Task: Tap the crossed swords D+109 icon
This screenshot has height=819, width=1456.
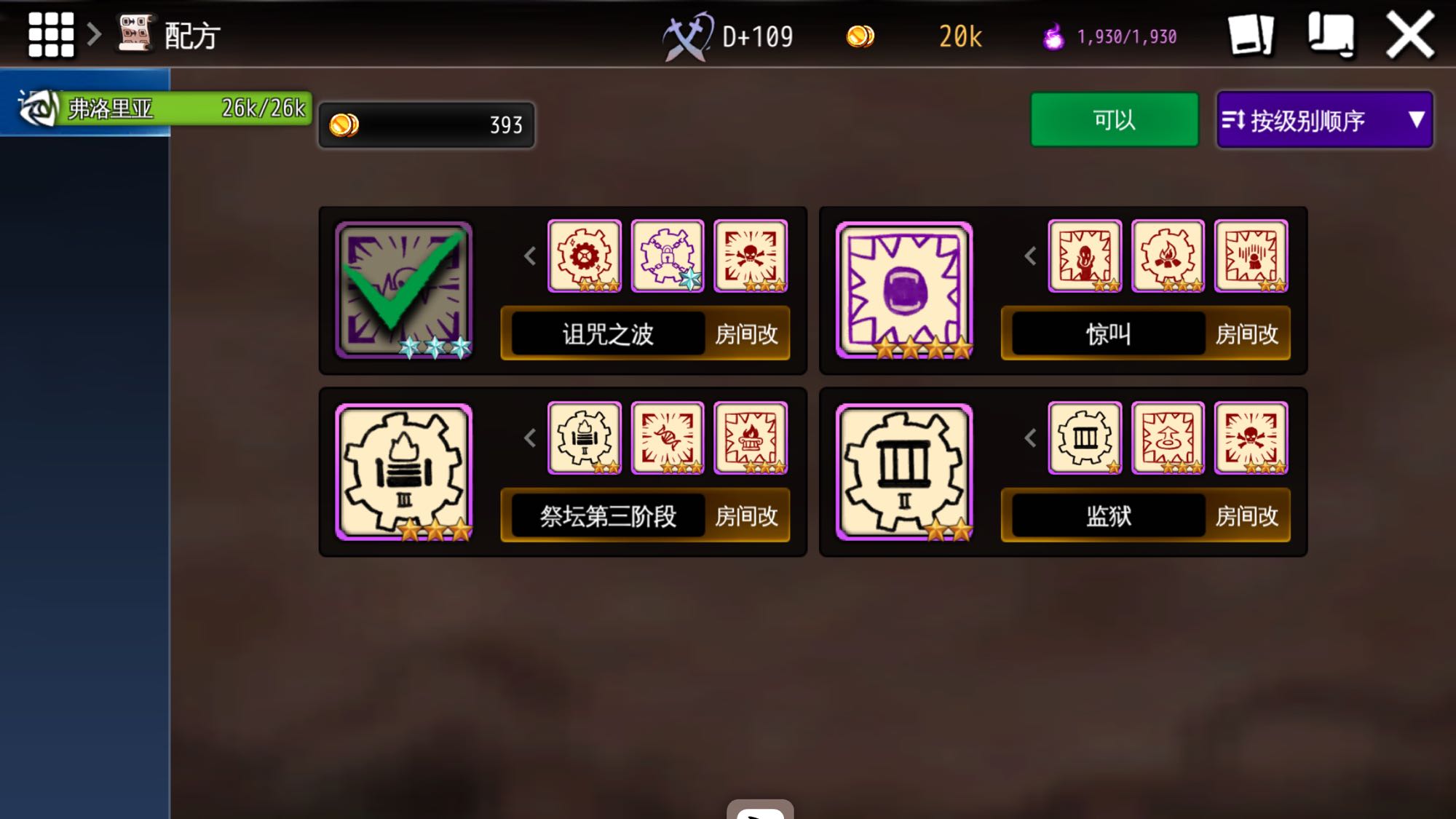Action: coord(688,36)
